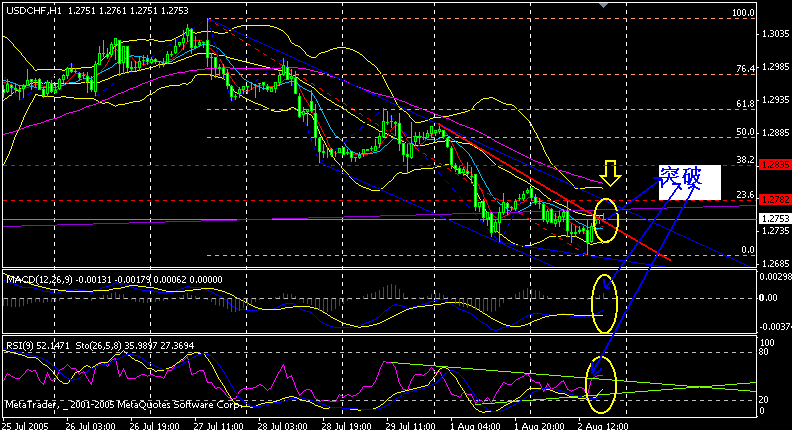Select the Fibonacci 61.8 level label
Image resolution: width=792 pixels, height=430 pixels.
click(746, 104)
